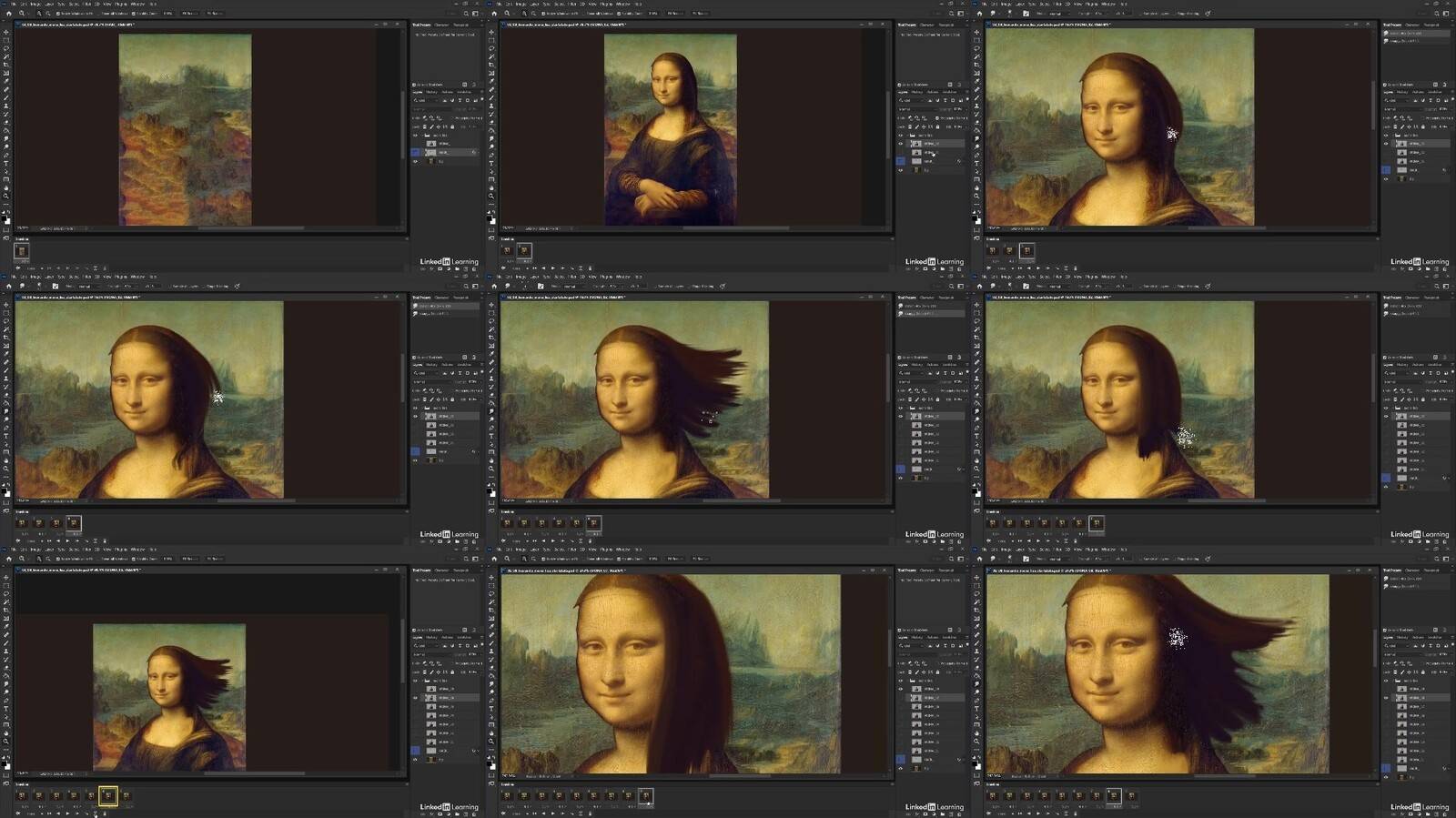Select Type tool in bottom-left screenshot
Screen dimensions: 1456x818
(x=6, y=709)
